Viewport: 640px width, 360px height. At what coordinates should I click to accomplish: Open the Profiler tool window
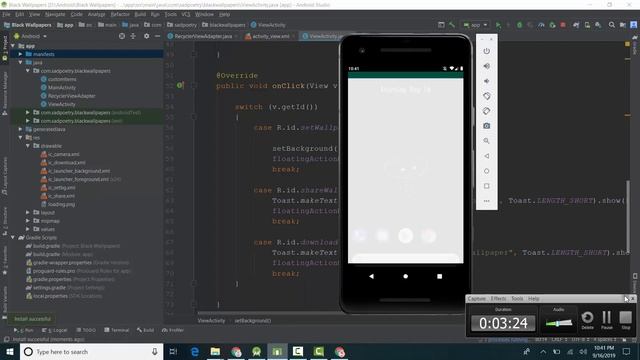pos(173,330)
